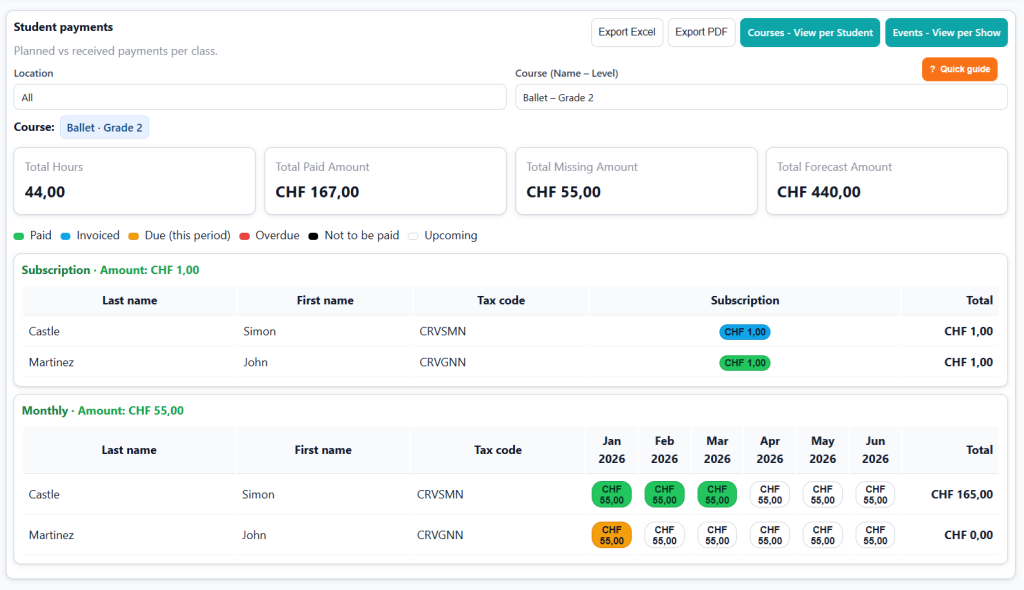Image resolution: width=1024 pixels, height=590 pixels.
Task: Click Martinez's orange due Jan 2026 chip
Action: click(611, 535)
